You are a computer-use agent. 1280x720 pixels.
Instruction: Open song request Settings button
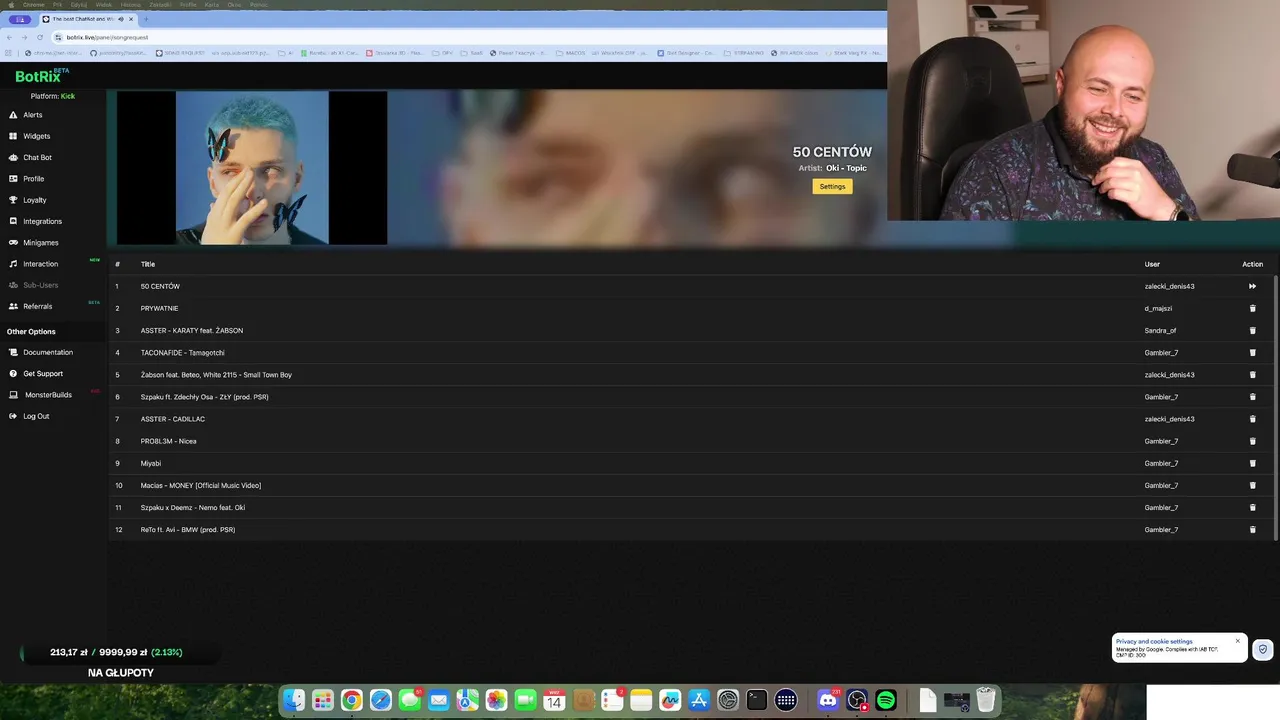(832, 187)
